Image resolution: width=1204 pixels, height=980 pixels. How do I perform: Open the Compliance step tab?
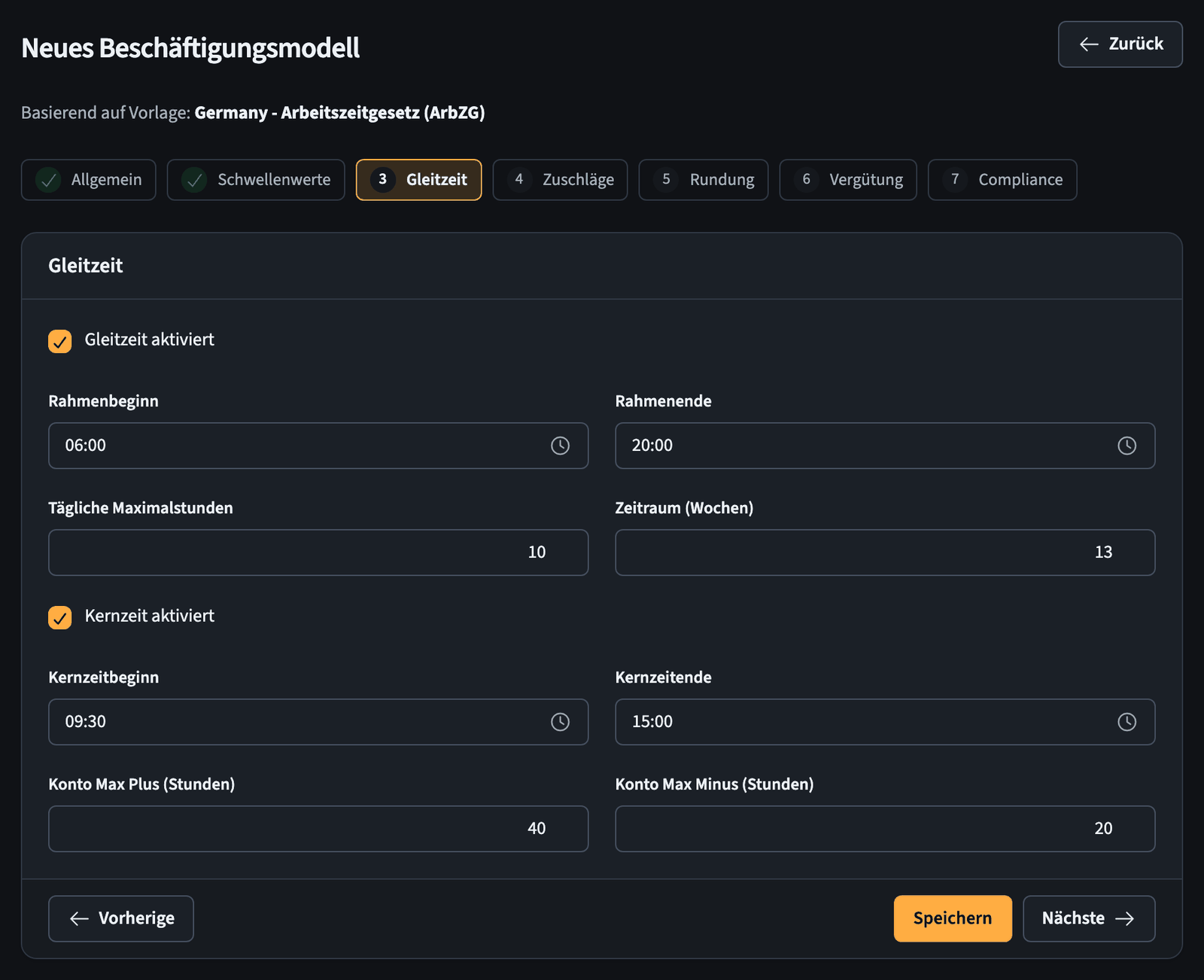pyautogui.click(x=1002, y=180)
